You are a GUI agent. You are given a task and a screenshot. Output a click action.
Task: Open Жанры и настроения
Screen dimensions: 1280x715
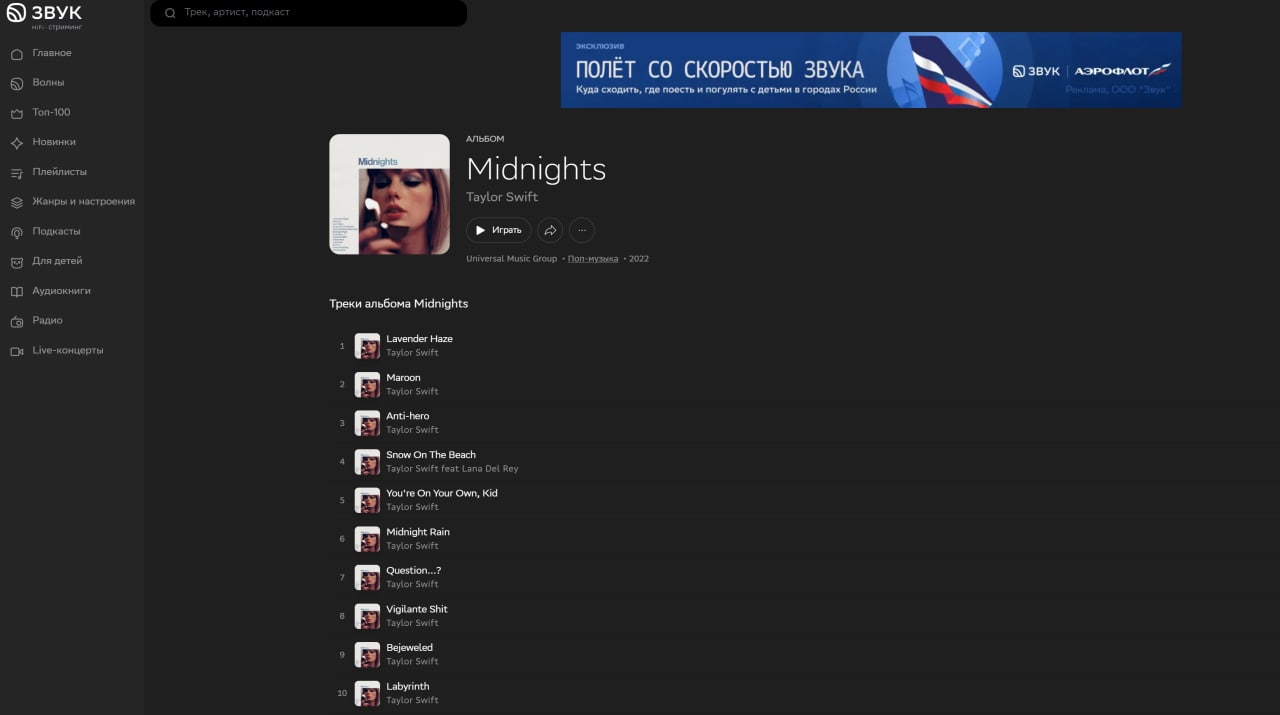pyautogui.click(x=83, y=201)
